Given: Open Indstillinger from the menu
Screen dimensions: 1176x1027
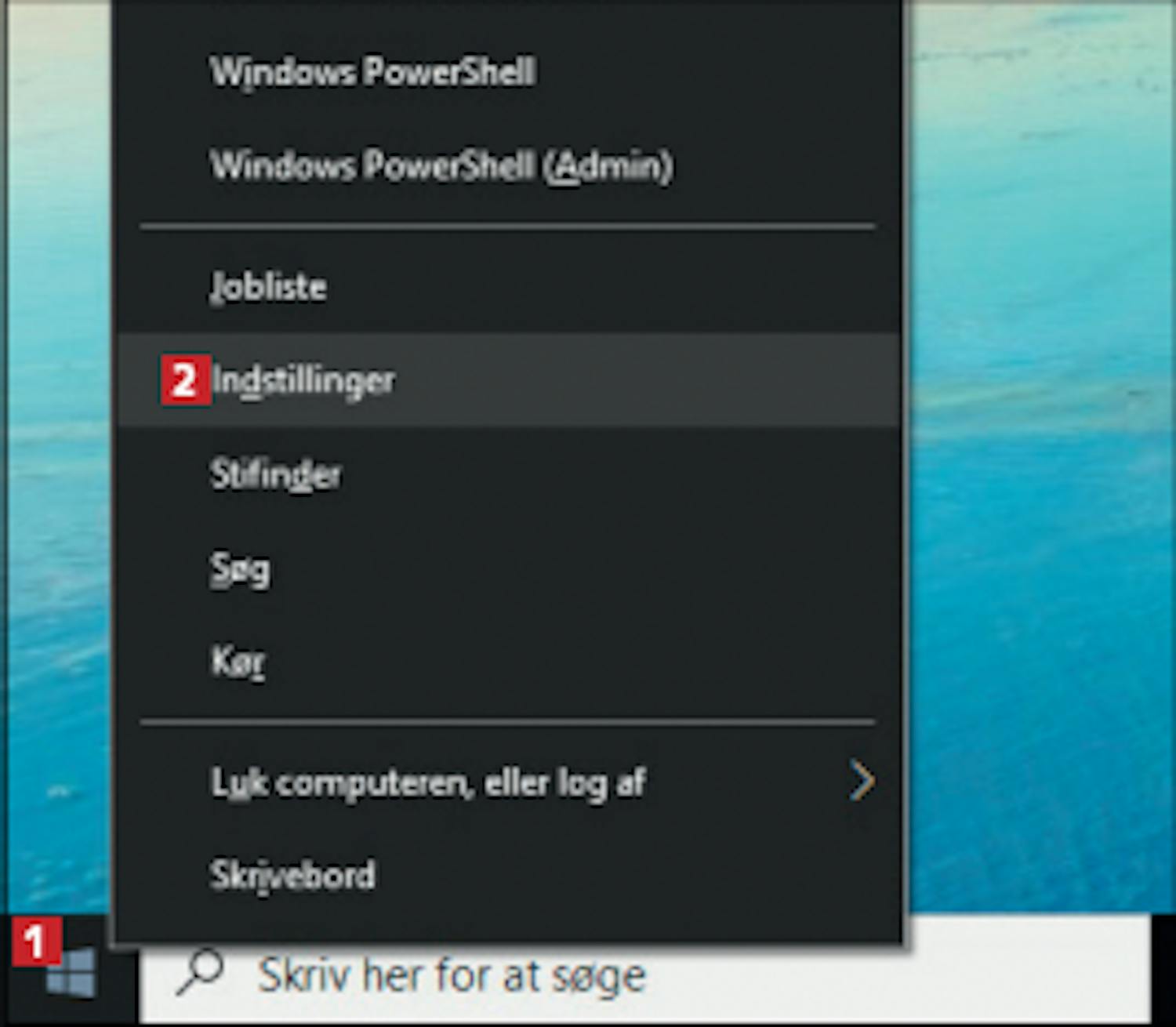Looking at the screenshot, I should [508, 380].
